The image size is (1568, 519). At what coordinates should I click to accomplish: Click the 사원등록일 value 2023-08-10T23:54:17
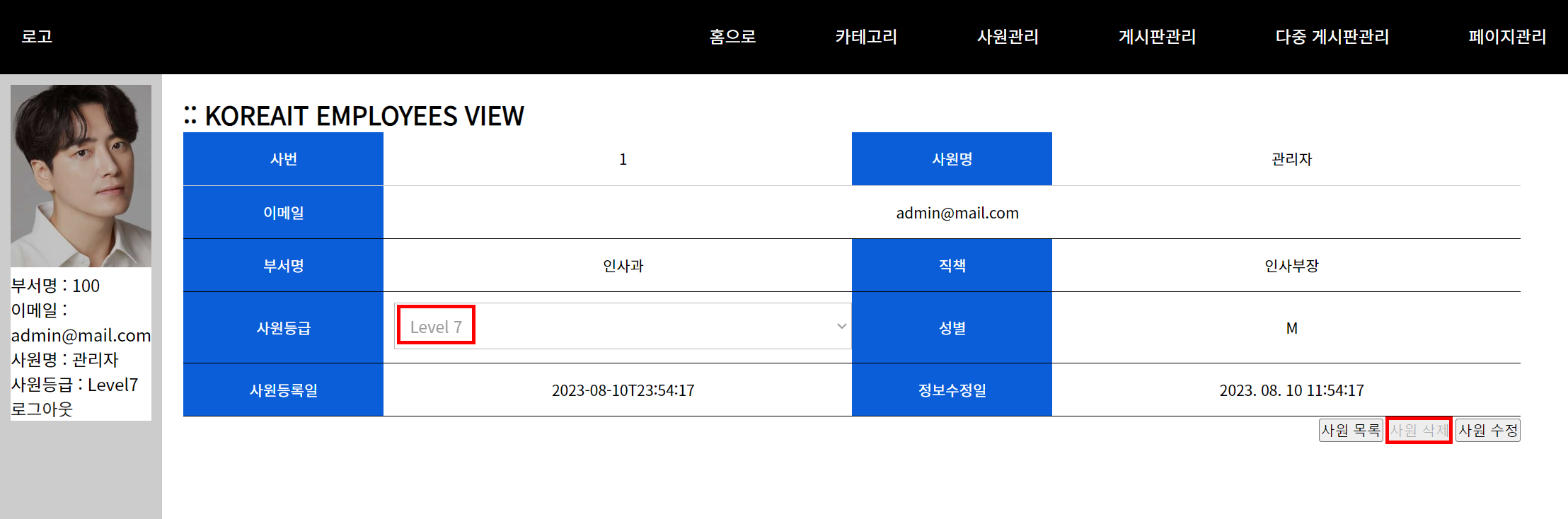click(x=623, y=390)
